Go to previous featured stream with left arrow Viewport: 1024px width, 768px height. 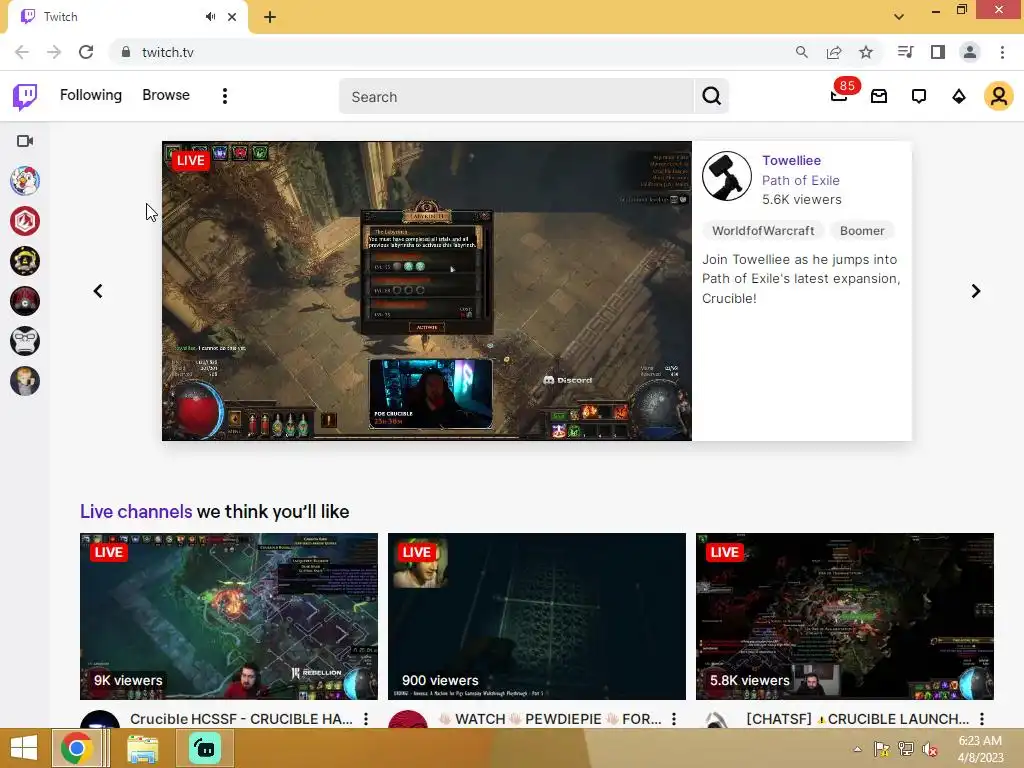click(x=98, y=291)
